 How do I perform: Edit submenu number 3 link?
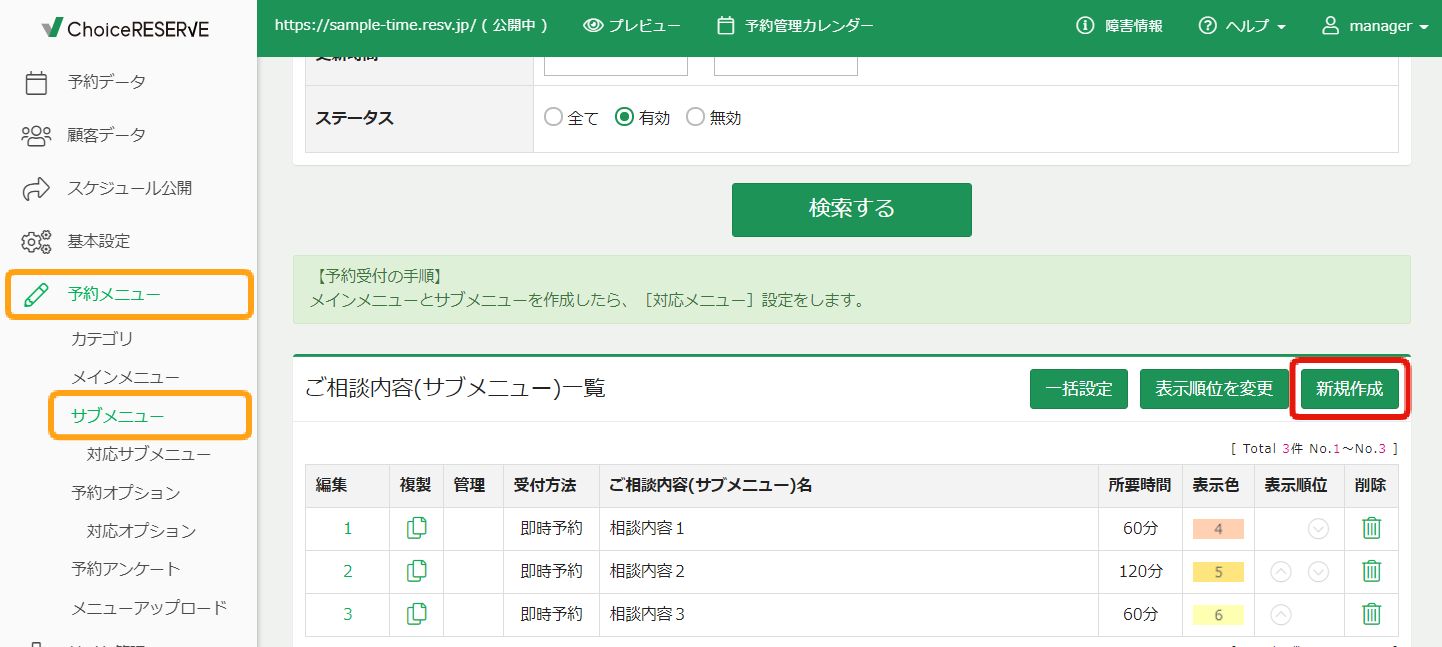pyautogui.click(x=348, y=615)
